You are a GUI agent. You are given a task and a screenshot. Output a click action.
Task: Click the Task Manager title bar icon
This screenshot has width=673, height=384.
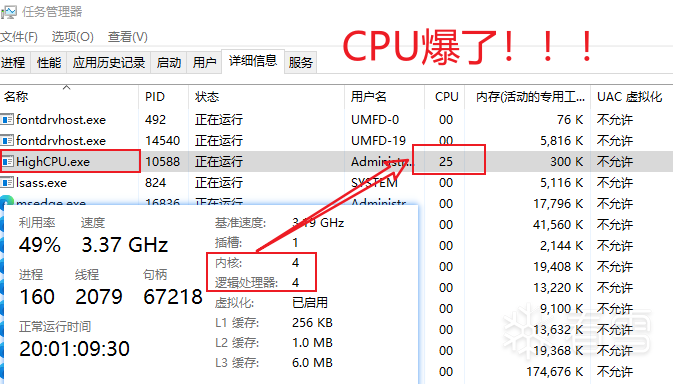tap(8, 12)
